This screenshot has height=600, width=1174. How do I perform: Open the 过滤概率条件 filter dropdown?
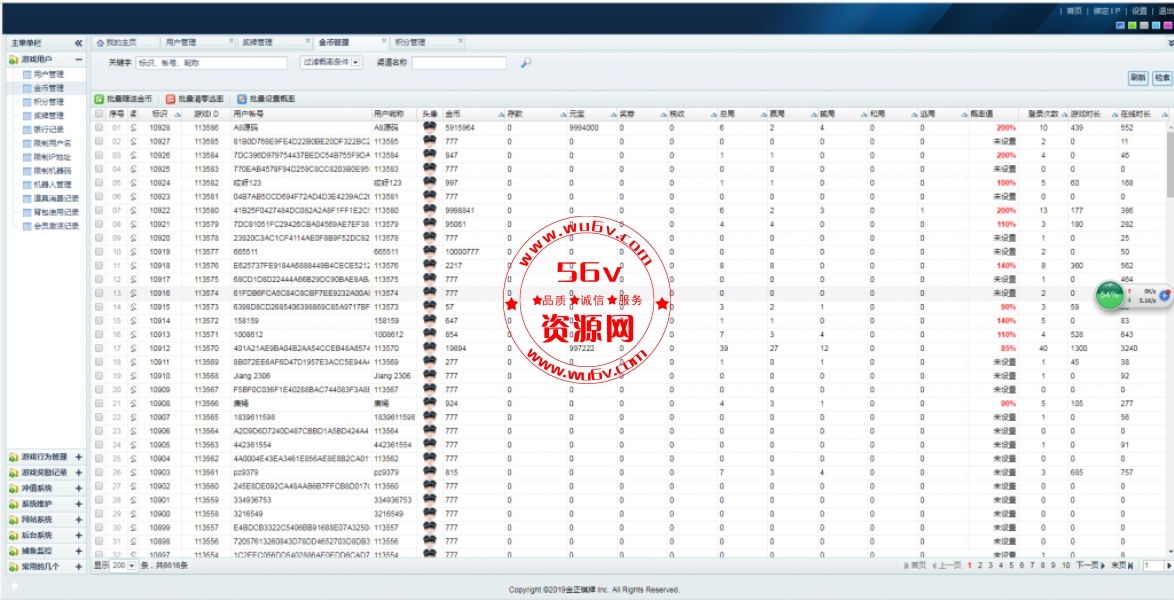[x=331, y=63]
